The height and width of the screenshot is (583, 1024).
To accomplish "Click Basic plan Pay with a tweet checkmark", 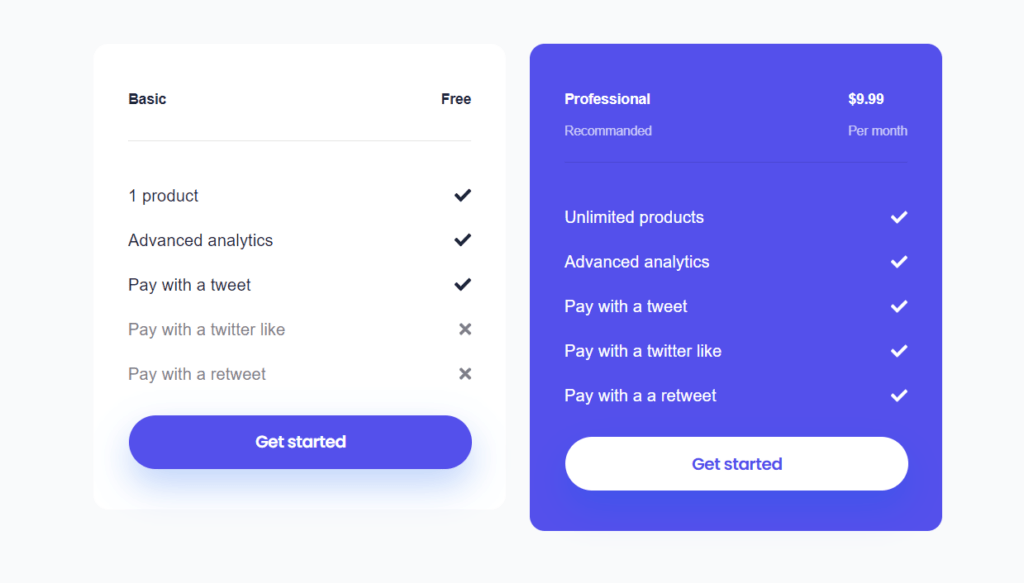I will [x=462, y=284].
